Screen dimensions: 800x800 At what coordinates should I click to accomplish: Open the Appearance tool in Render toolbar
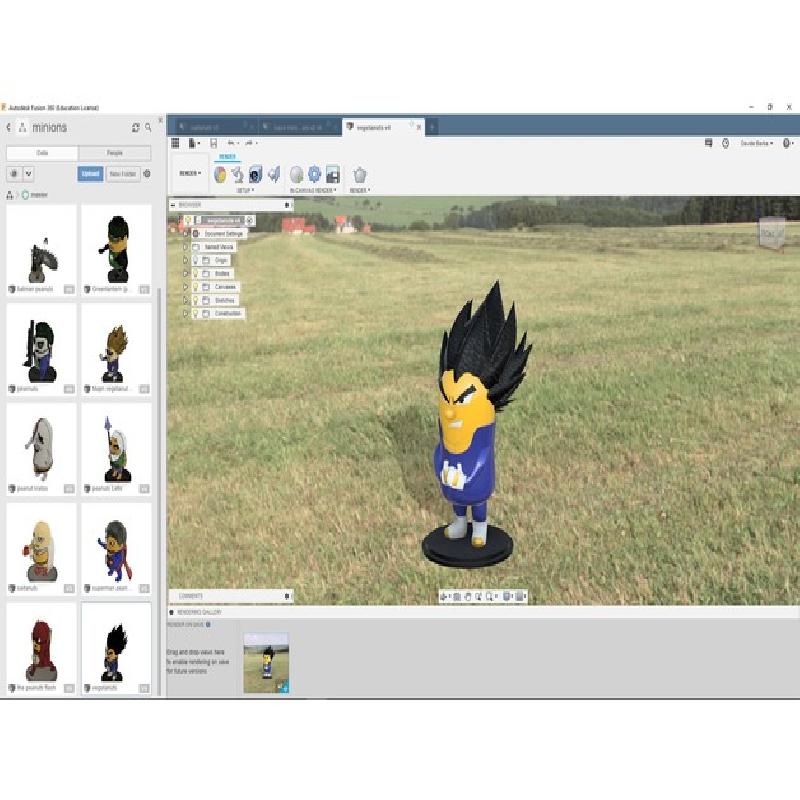click(220, 174)
